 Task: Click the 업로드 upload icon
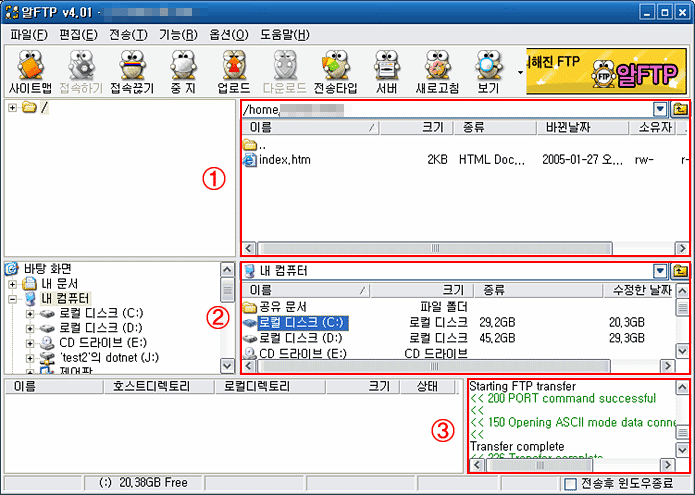pyautogui.click(x=234, y=72)
